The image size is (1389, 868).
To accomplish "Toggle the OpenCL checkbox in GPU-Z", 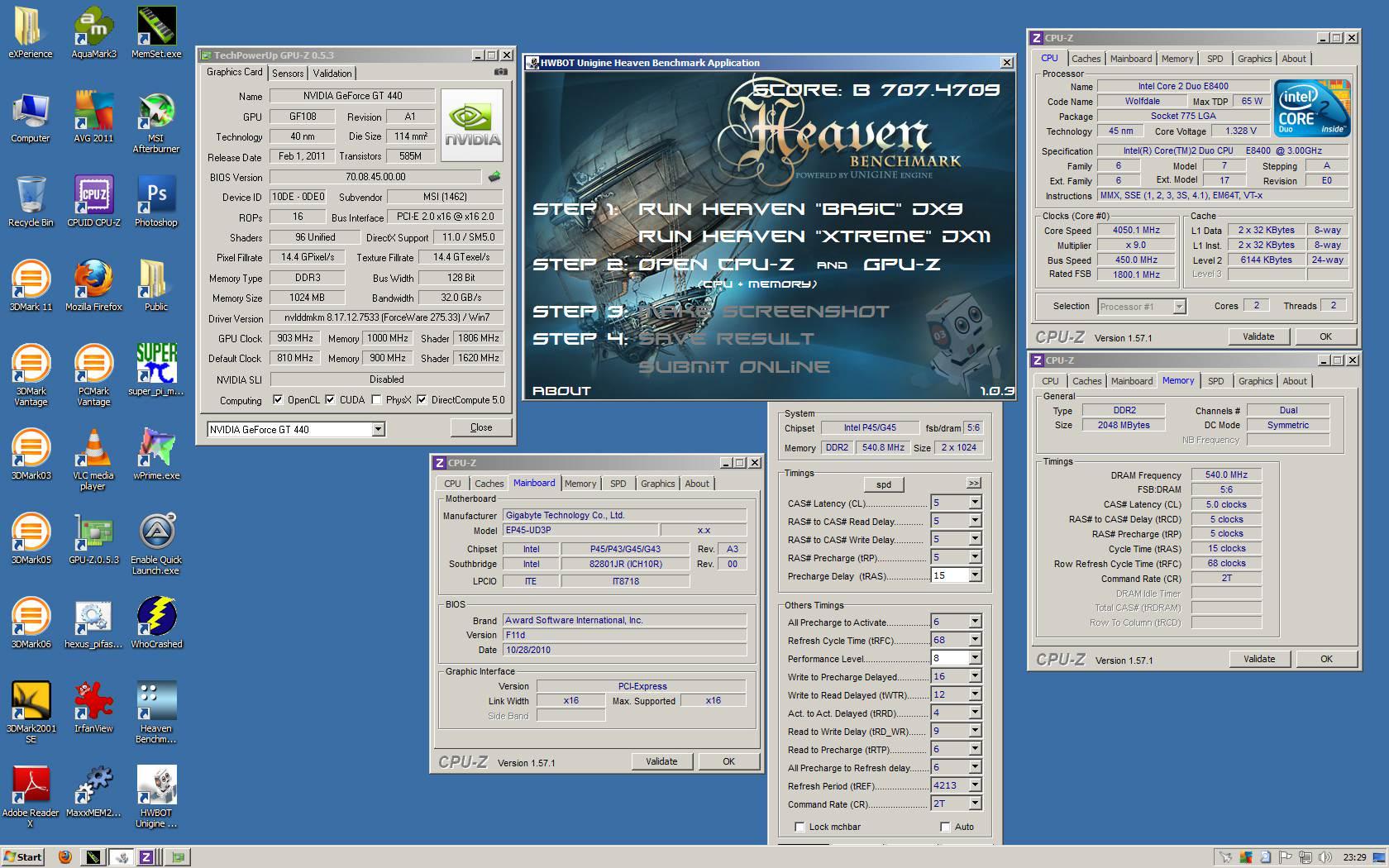I will [278, 400].
